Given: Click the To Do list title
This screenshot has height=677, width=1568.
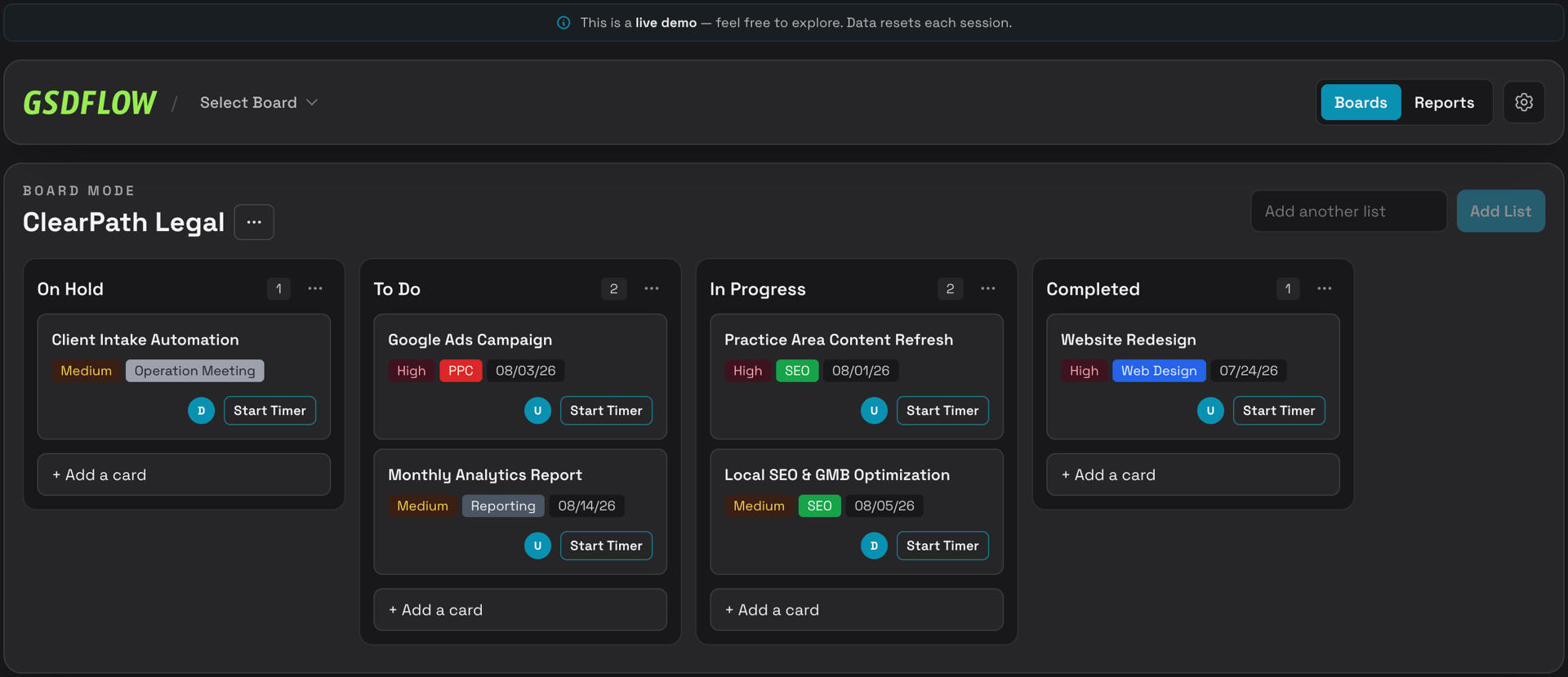Looking at the screenshot, I should [x=397, y=289].
